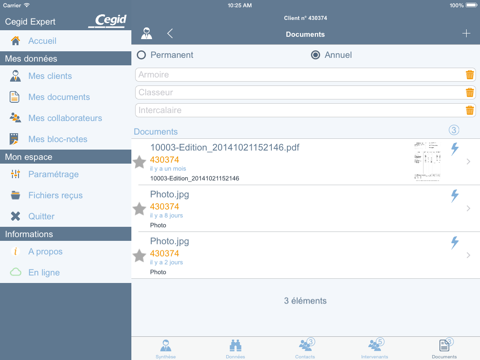This screenshot has height=360, width=480.
Task: Click the Mes bloc-notes notepad icon
Action: pyautogui.click(x=14, y=139)
